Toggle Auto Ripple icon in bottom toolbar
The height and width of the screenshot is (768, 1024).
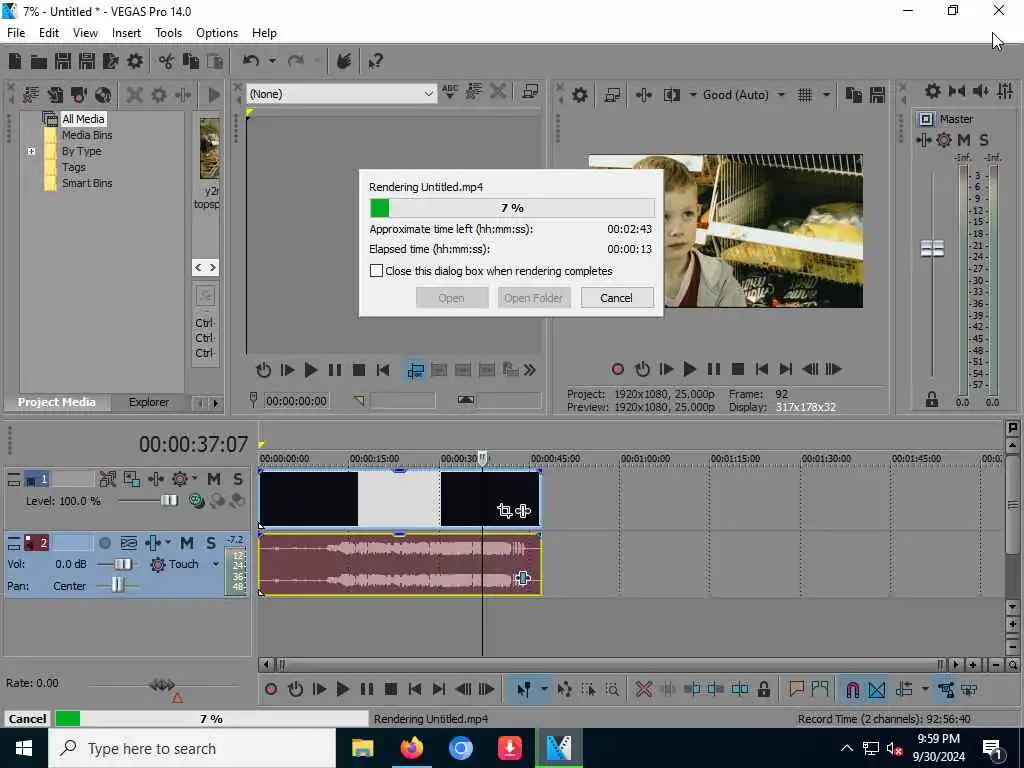(904, 690)
